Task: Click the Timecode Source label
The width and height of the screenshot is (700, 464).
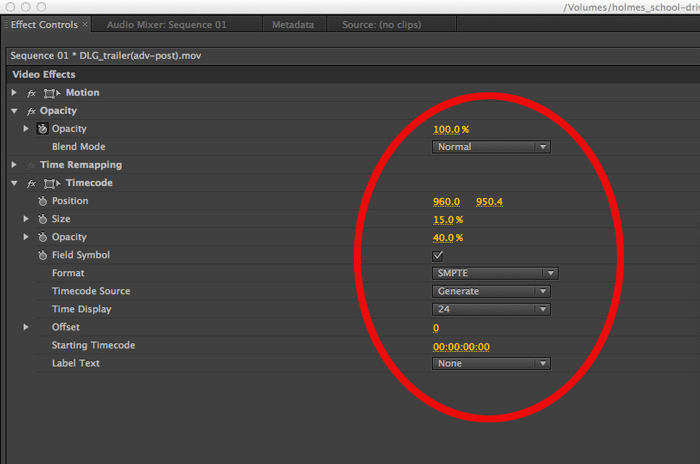Action: 91,291
